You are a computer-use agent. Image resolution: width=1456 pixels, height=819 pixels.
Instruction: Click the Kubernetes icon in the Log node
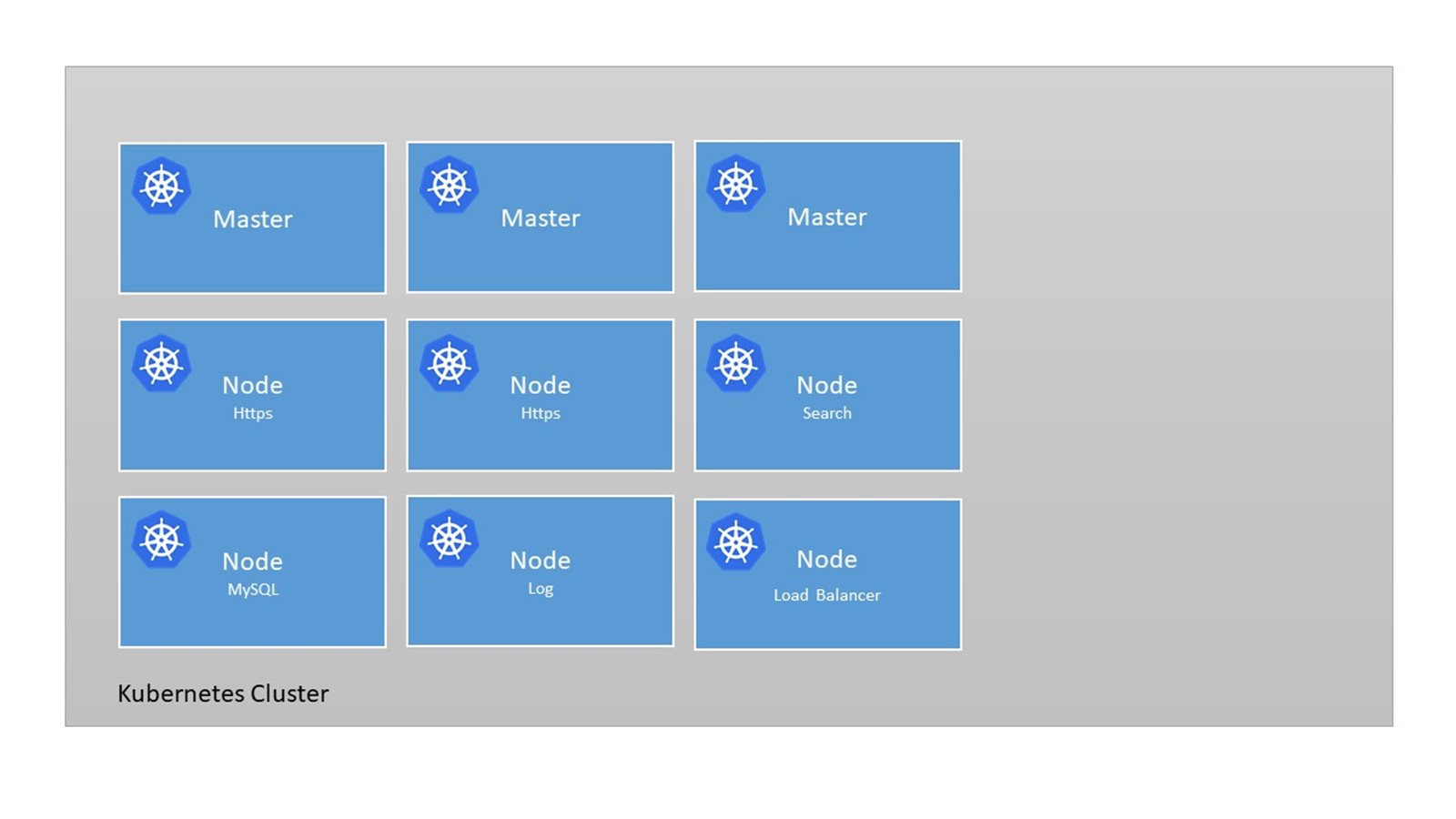coord(450,539)
